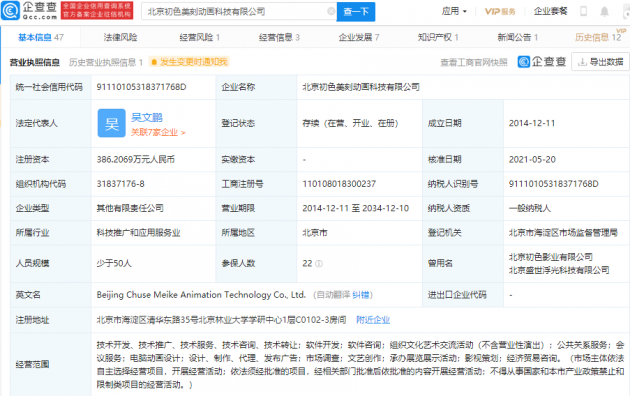Switch to the 经营信息 3 tab
630x396 pixels.
coord(279,37)
